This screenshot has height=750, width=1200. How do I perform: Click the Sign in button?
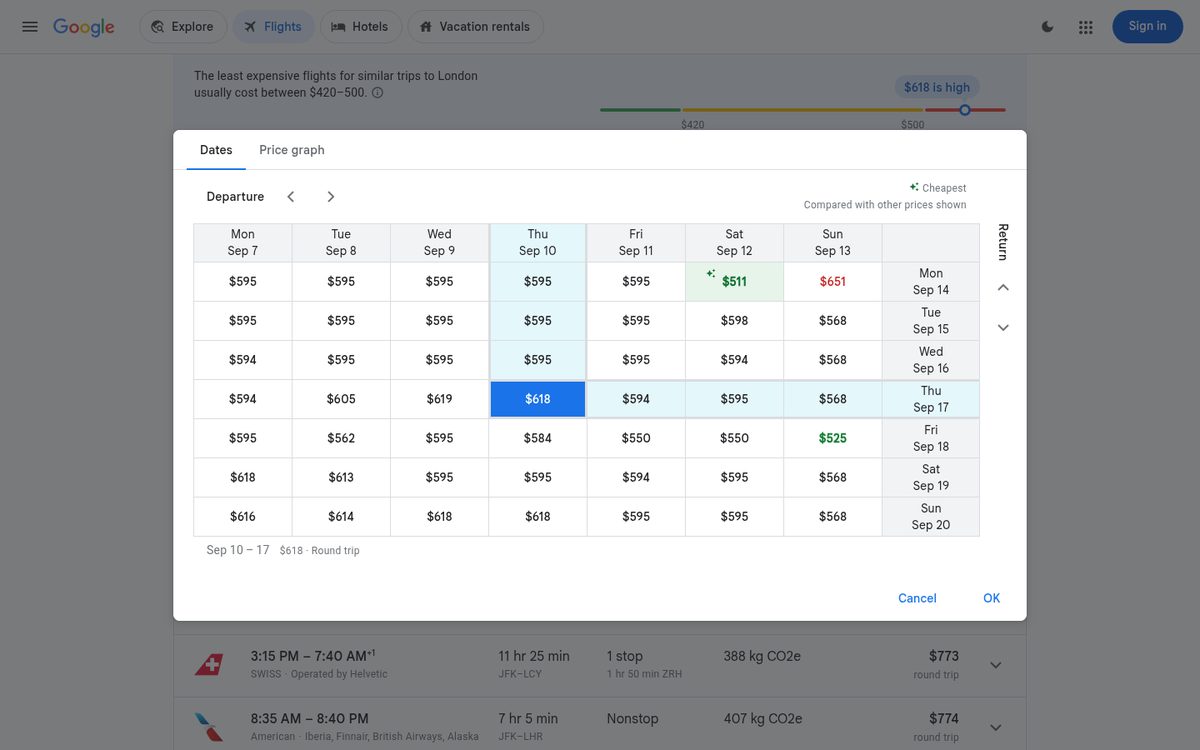[1147, 27]
